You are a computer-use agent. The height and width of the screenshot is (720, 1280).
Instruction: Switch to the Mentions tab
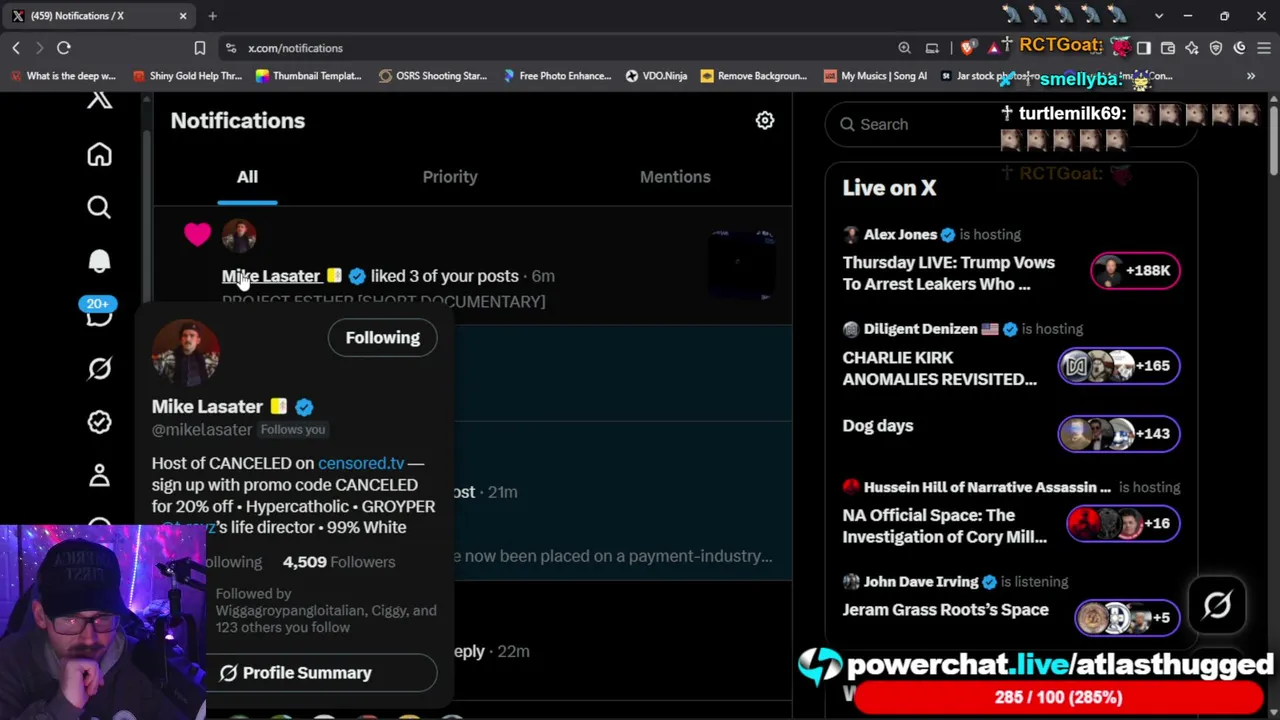675,177
